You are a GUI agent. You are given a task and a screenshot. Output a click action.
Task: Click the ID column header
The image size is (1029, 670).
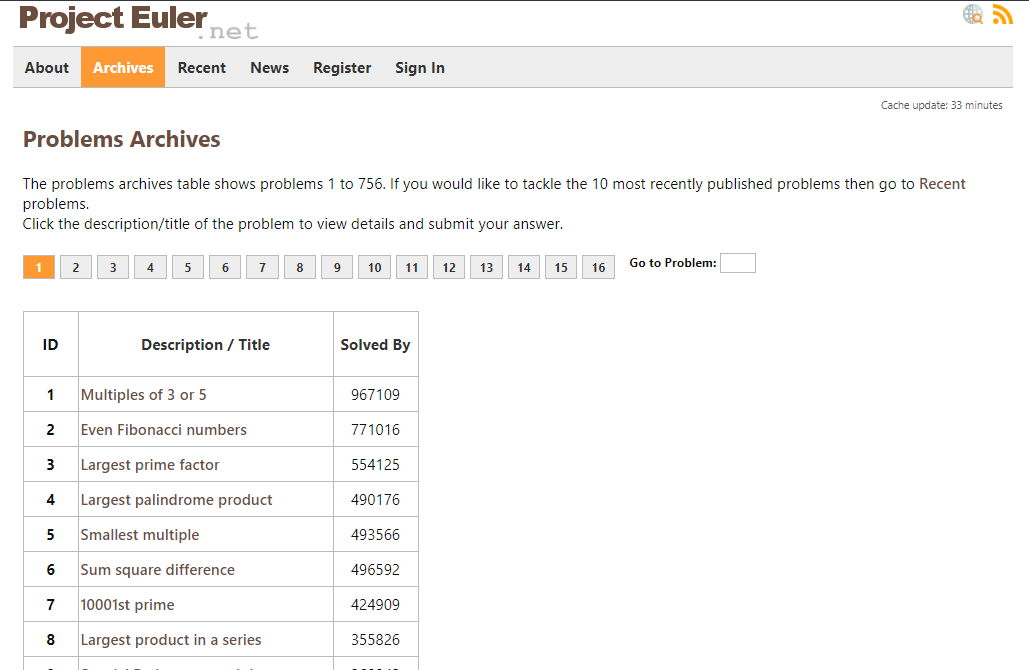pos(51,345)
